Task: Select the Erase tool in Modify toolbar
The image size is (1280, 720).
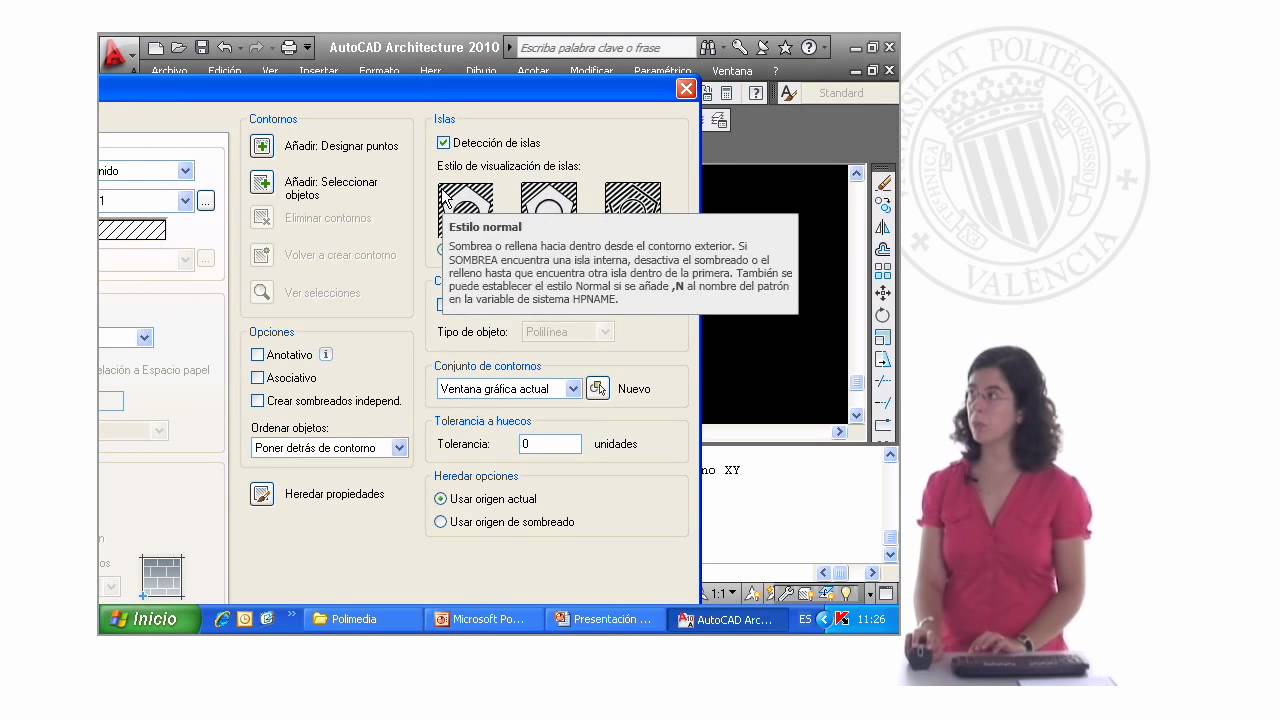Action: [x=883, y=183]
